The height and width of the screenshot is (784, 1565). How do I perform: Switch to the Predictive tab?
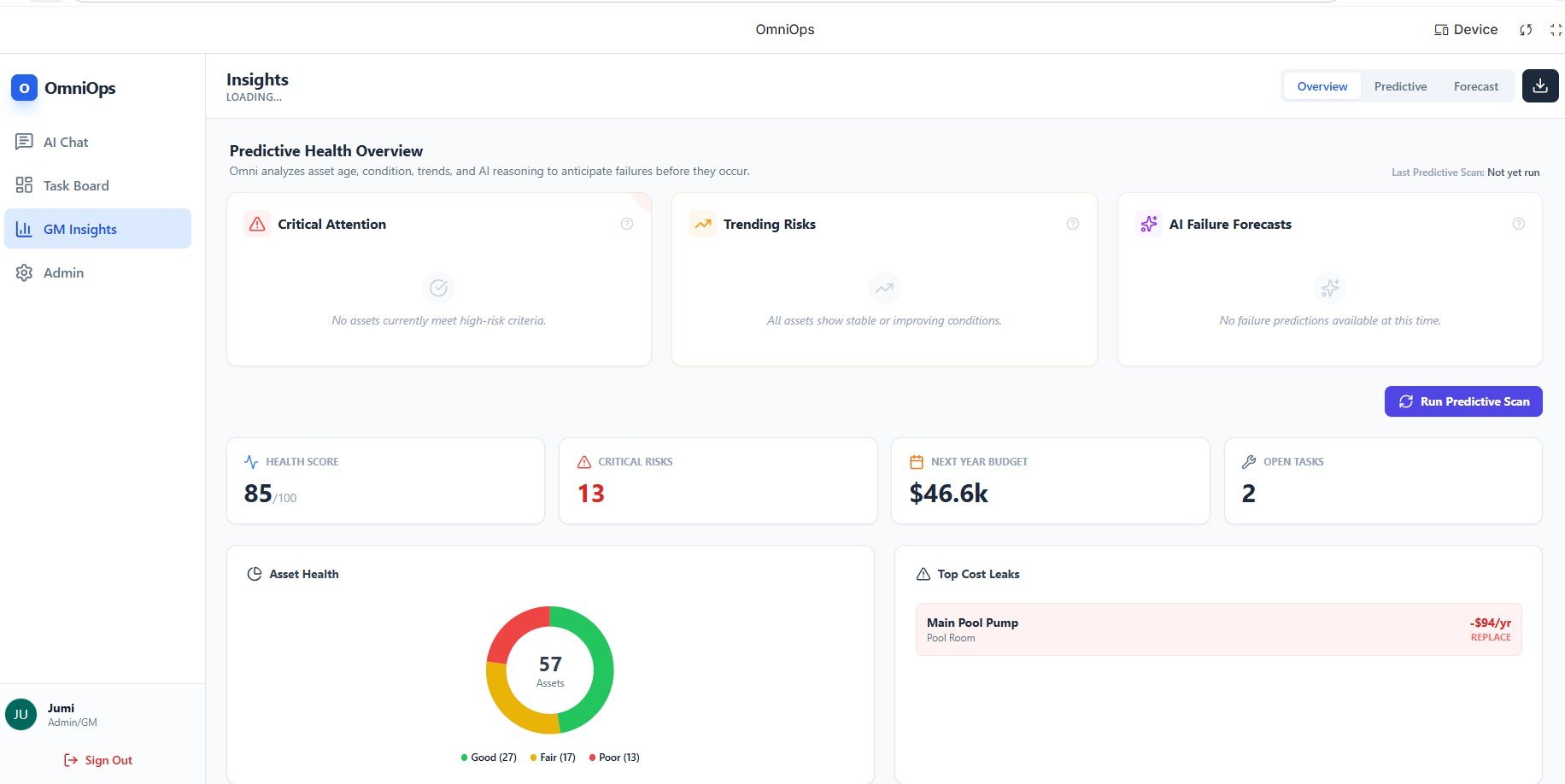[x=1400, y=86]
